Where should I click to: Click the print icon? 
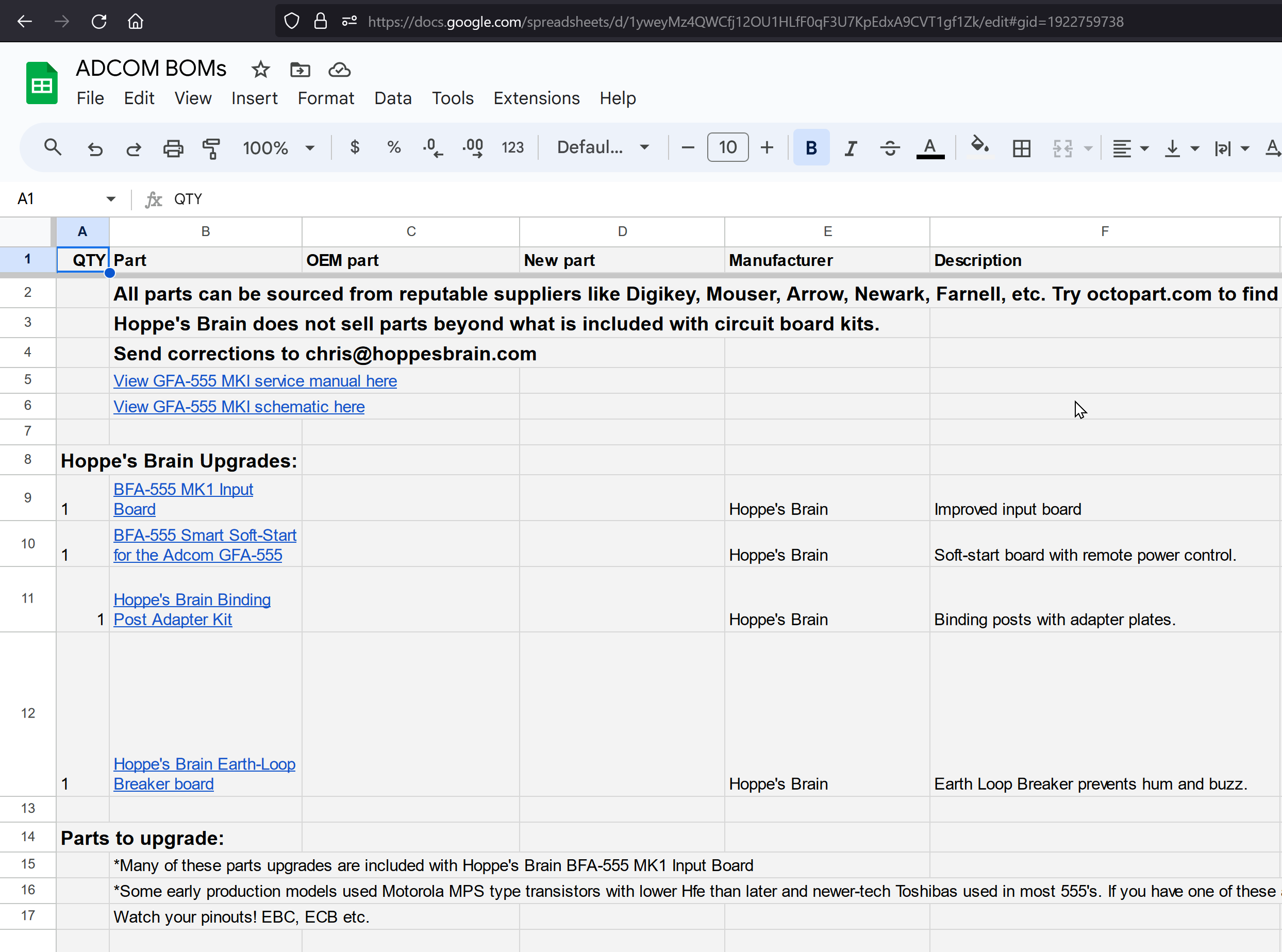[173, 148]
